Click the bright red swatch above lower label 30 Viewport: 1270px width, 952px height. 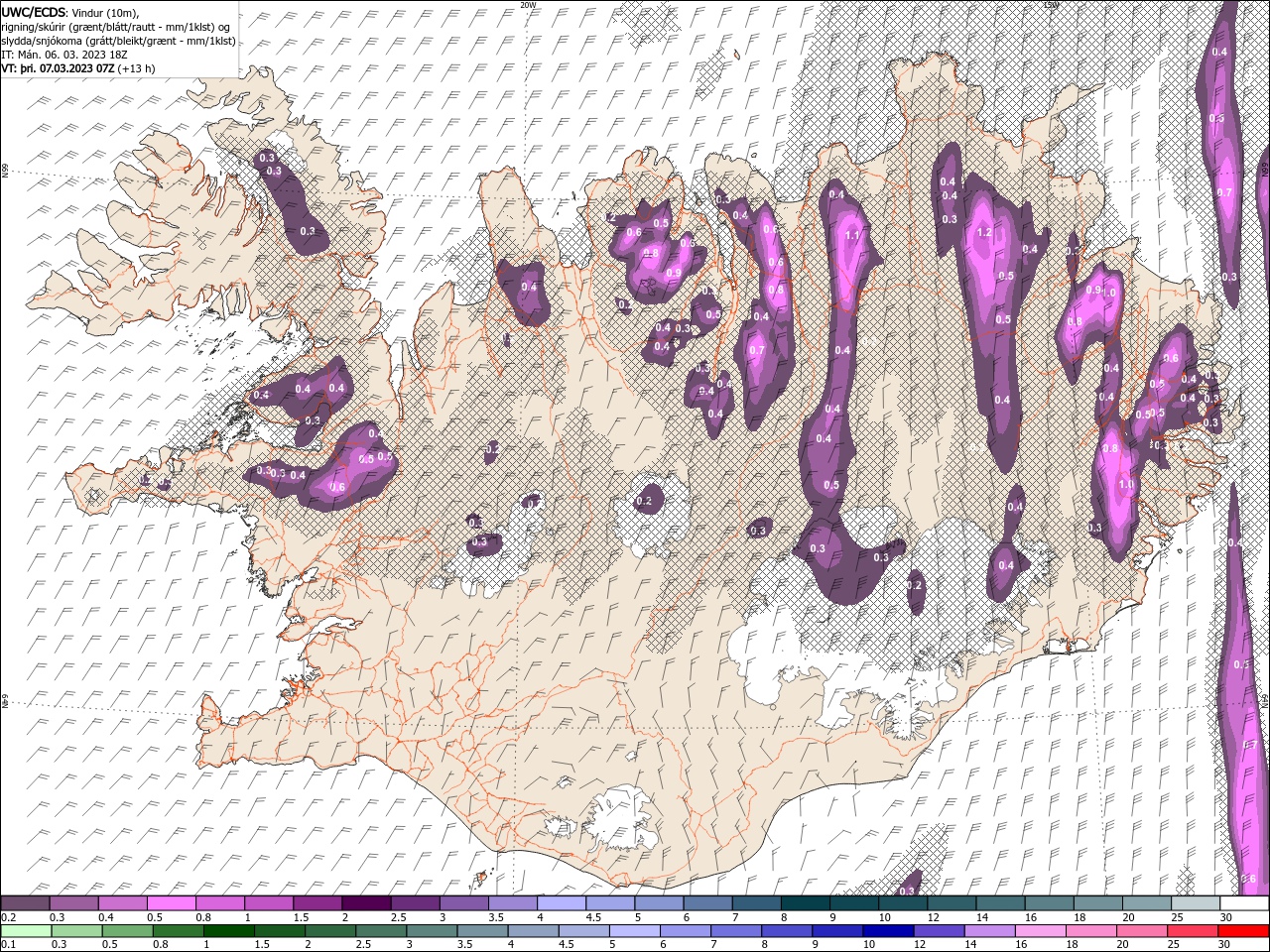1244,931
